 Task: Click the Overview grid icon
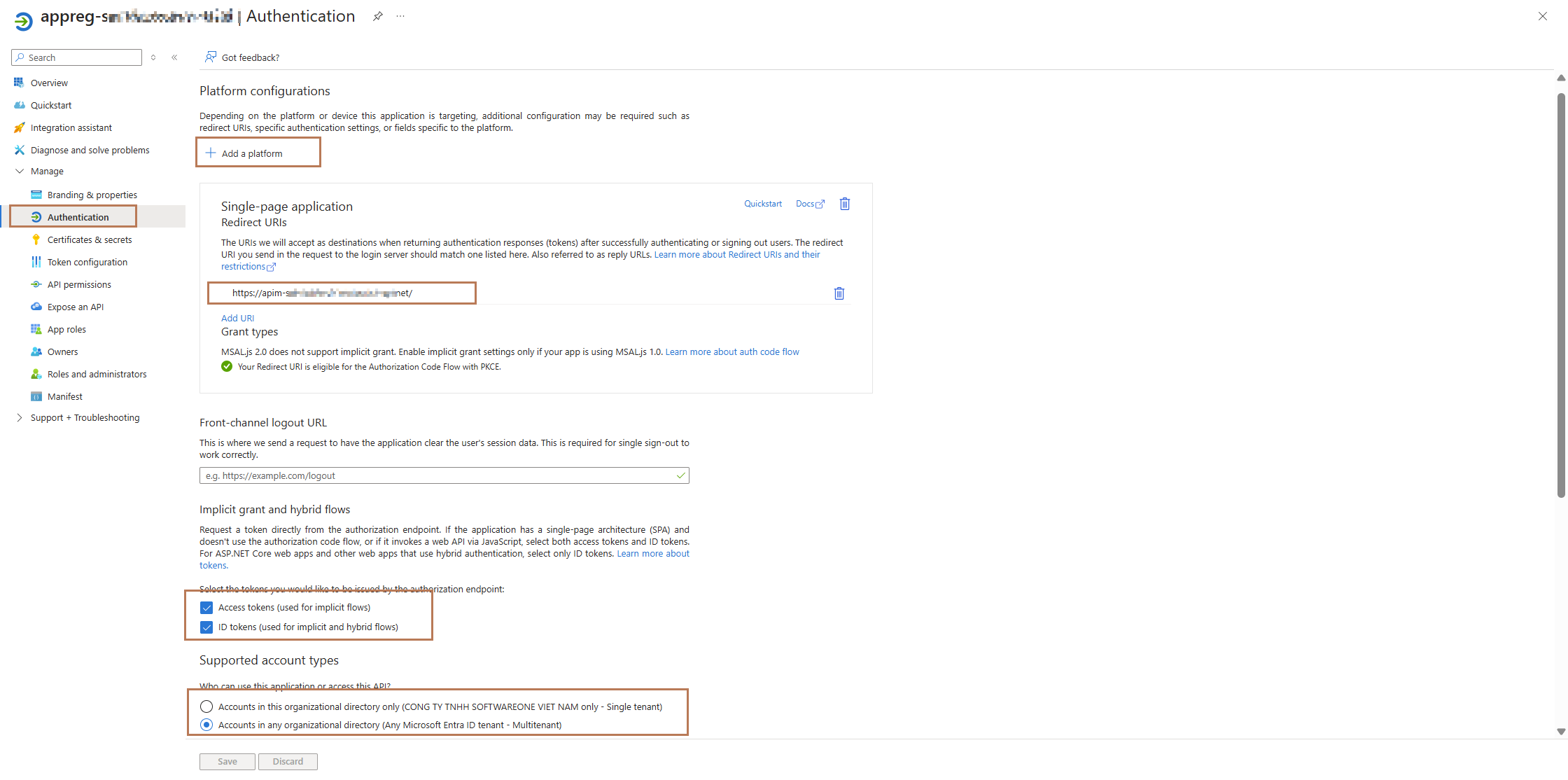click(19, 83)
